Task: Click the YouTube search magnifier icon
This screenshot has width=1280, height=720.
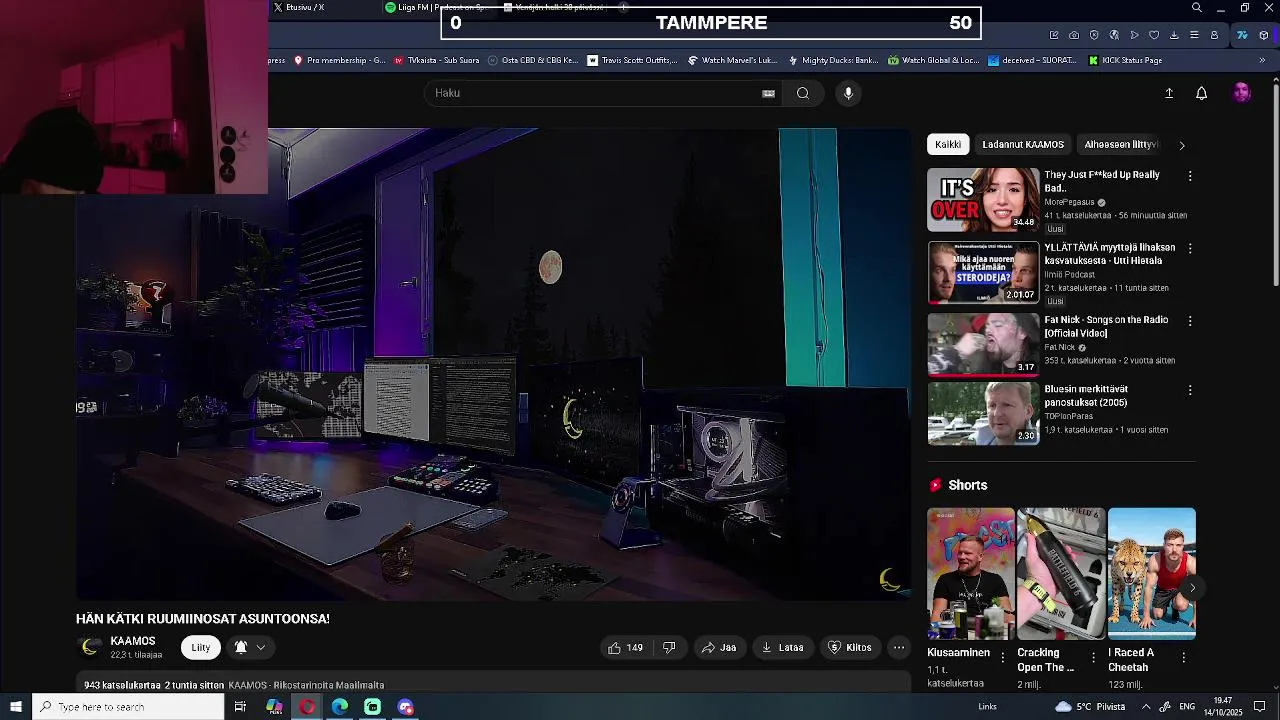Action: coord(802,93)
